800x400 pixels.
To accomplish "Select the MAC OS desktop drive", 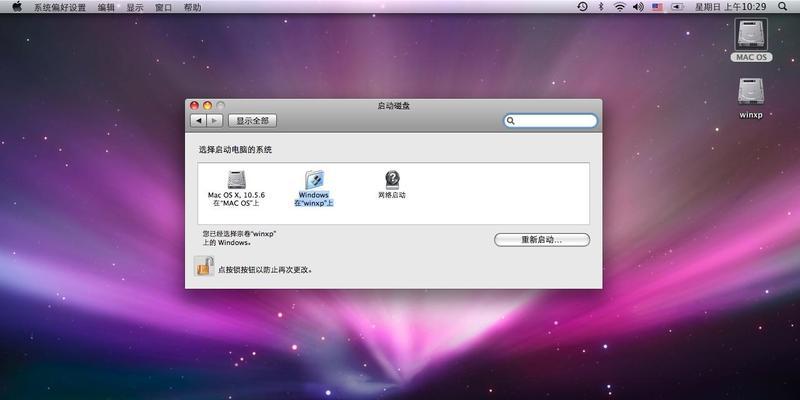I will click(751, 40).
